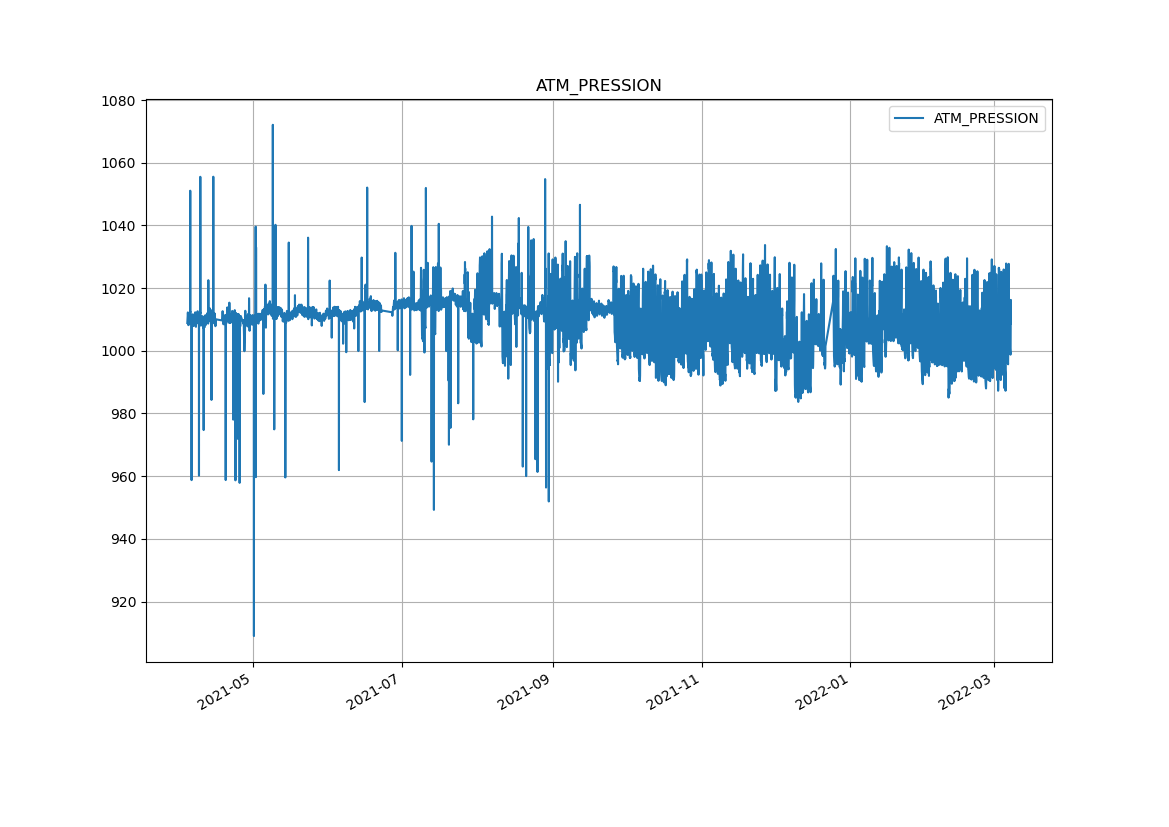Click the blue line sample in legend

[910, 119]
